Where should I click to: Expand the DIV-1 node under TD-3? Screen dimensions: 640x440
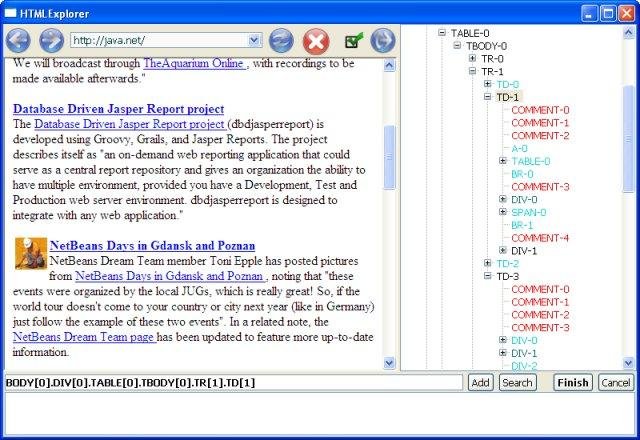coord(503,352)
